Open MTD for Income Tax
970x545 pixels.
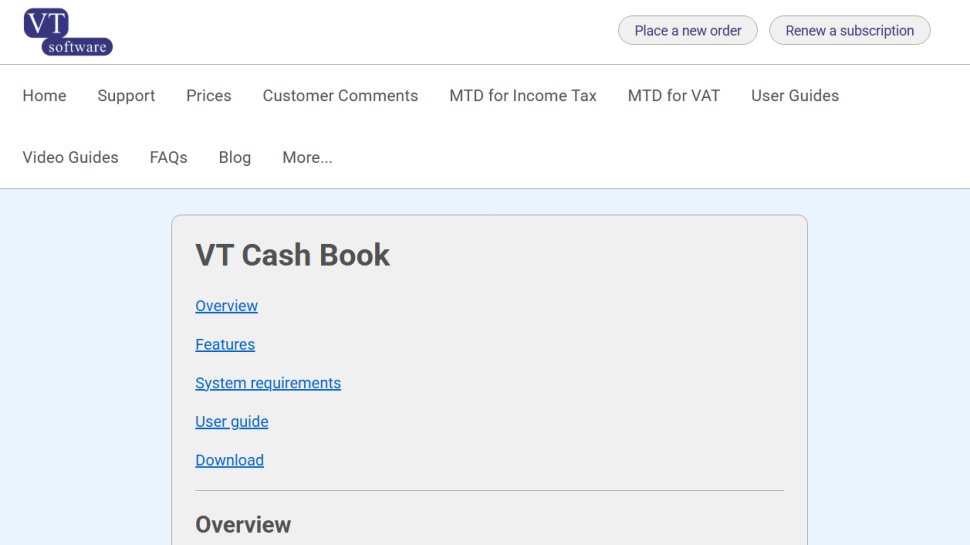523,96
